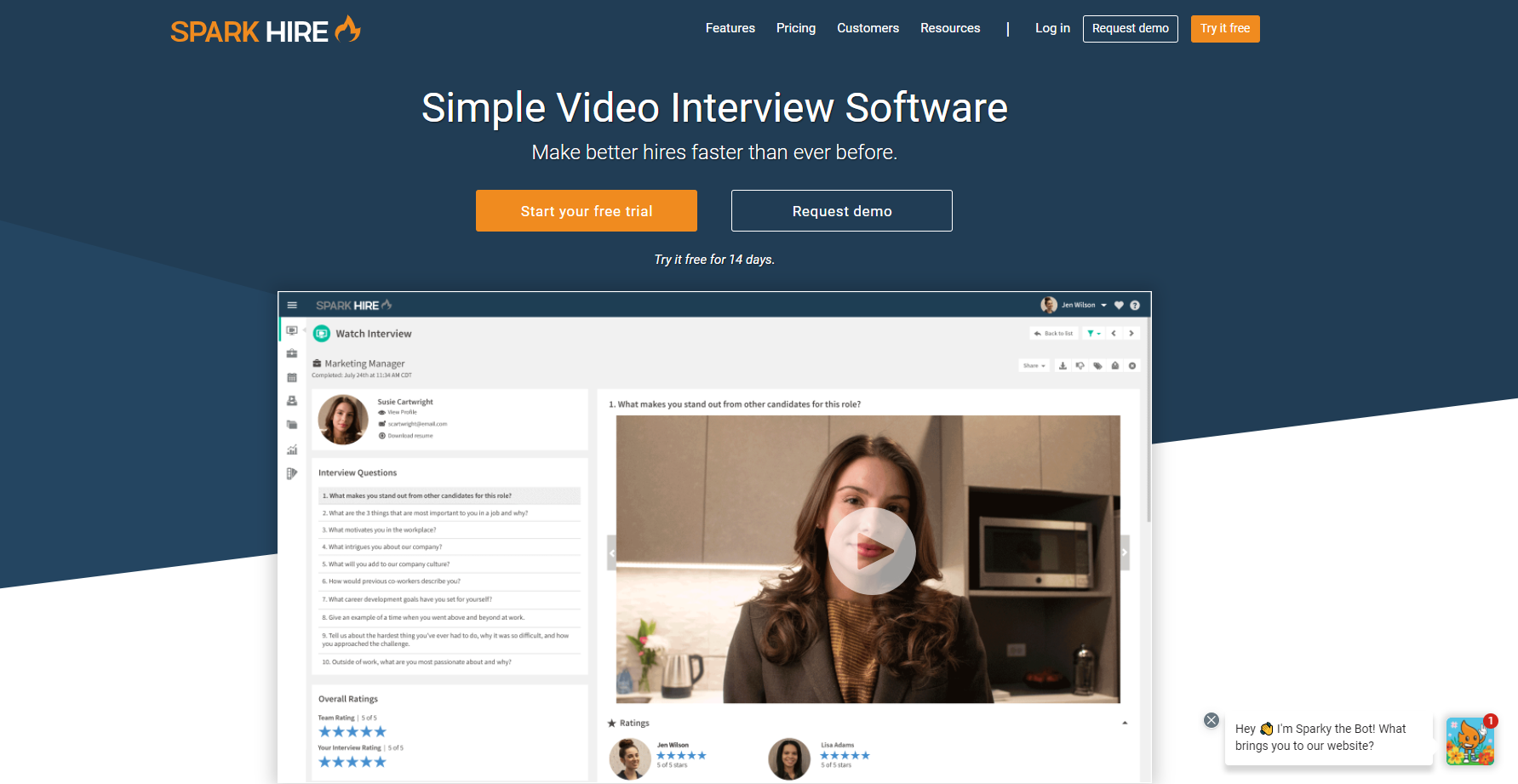Screen dimensions: 1518x784
Task: Open the calendar icon in sidebar
Action: (x=292, y=377)
